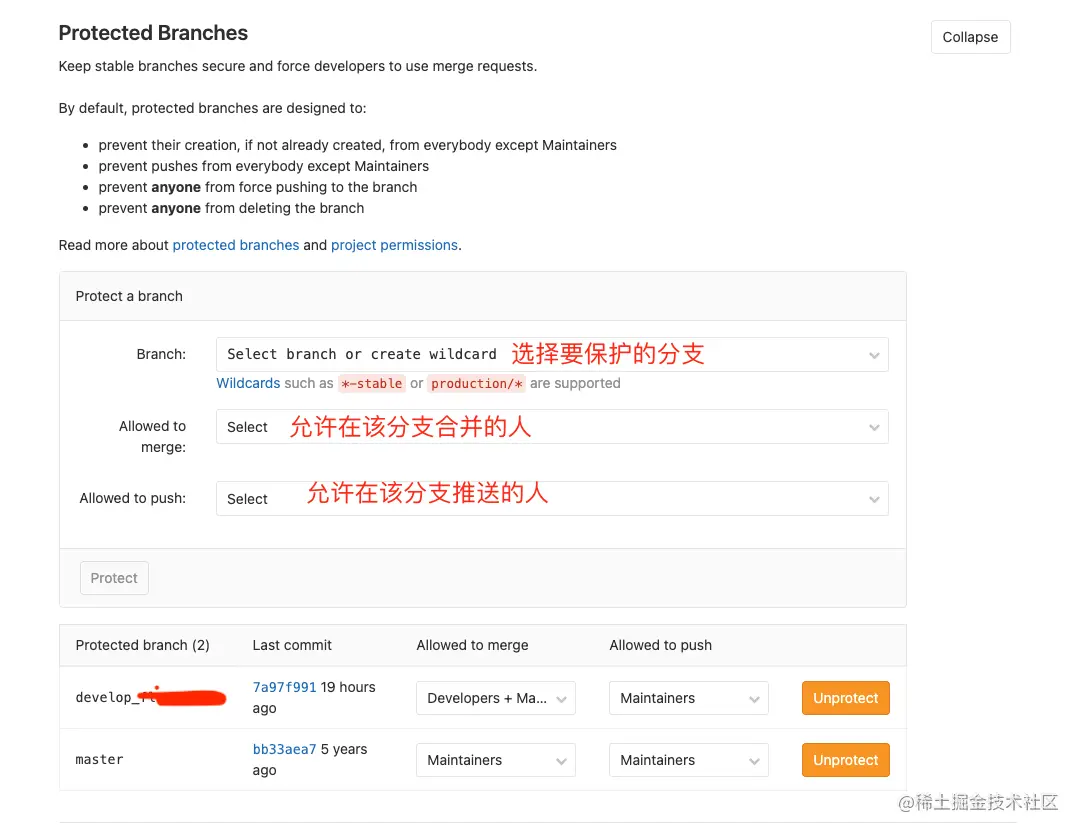Unprotect the develop branch
The width and height of the screenshot is (1082, 836).
click(x=845, y=698)
